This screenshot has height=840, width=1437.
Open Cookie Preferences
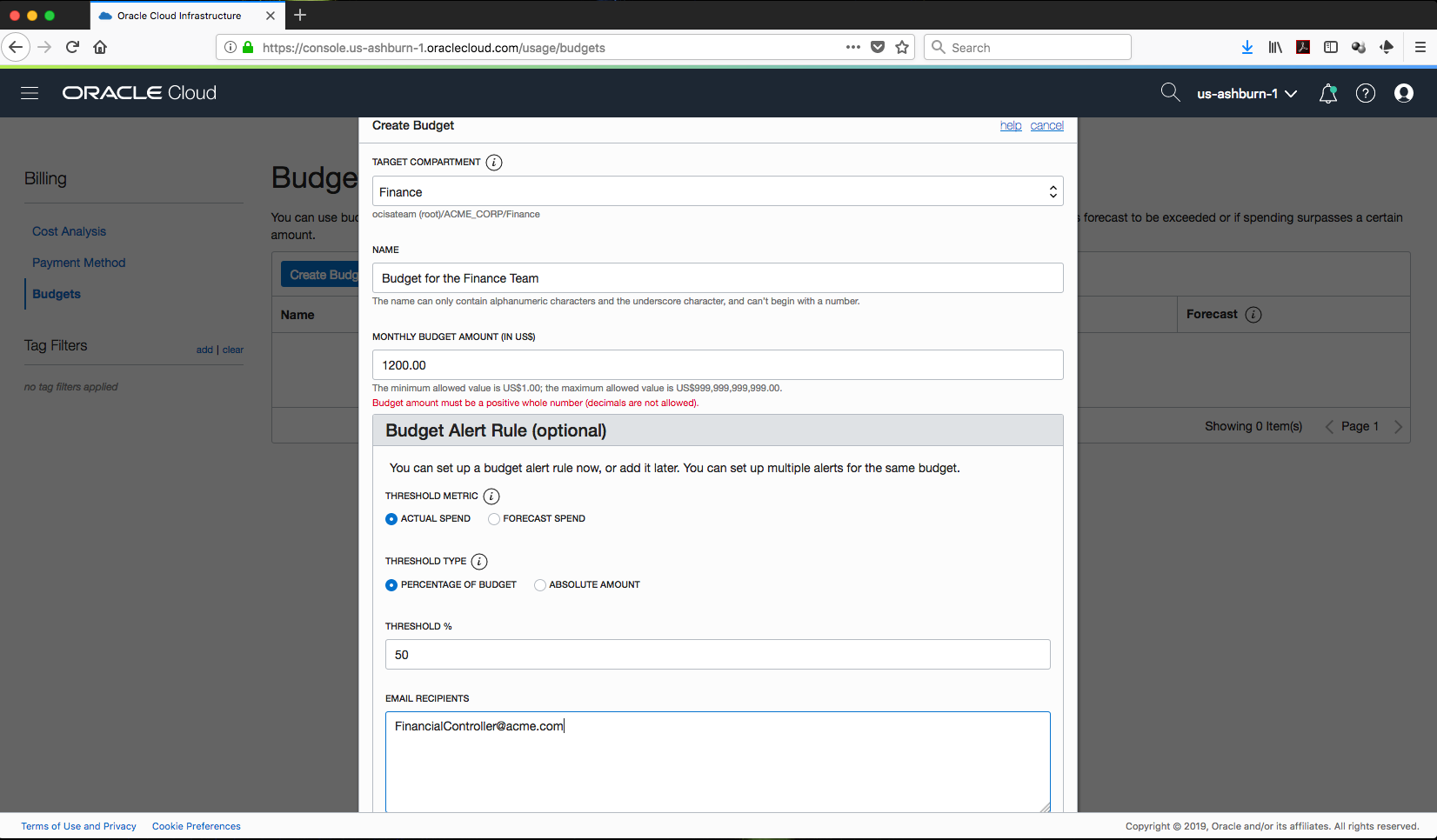[197, 826]
